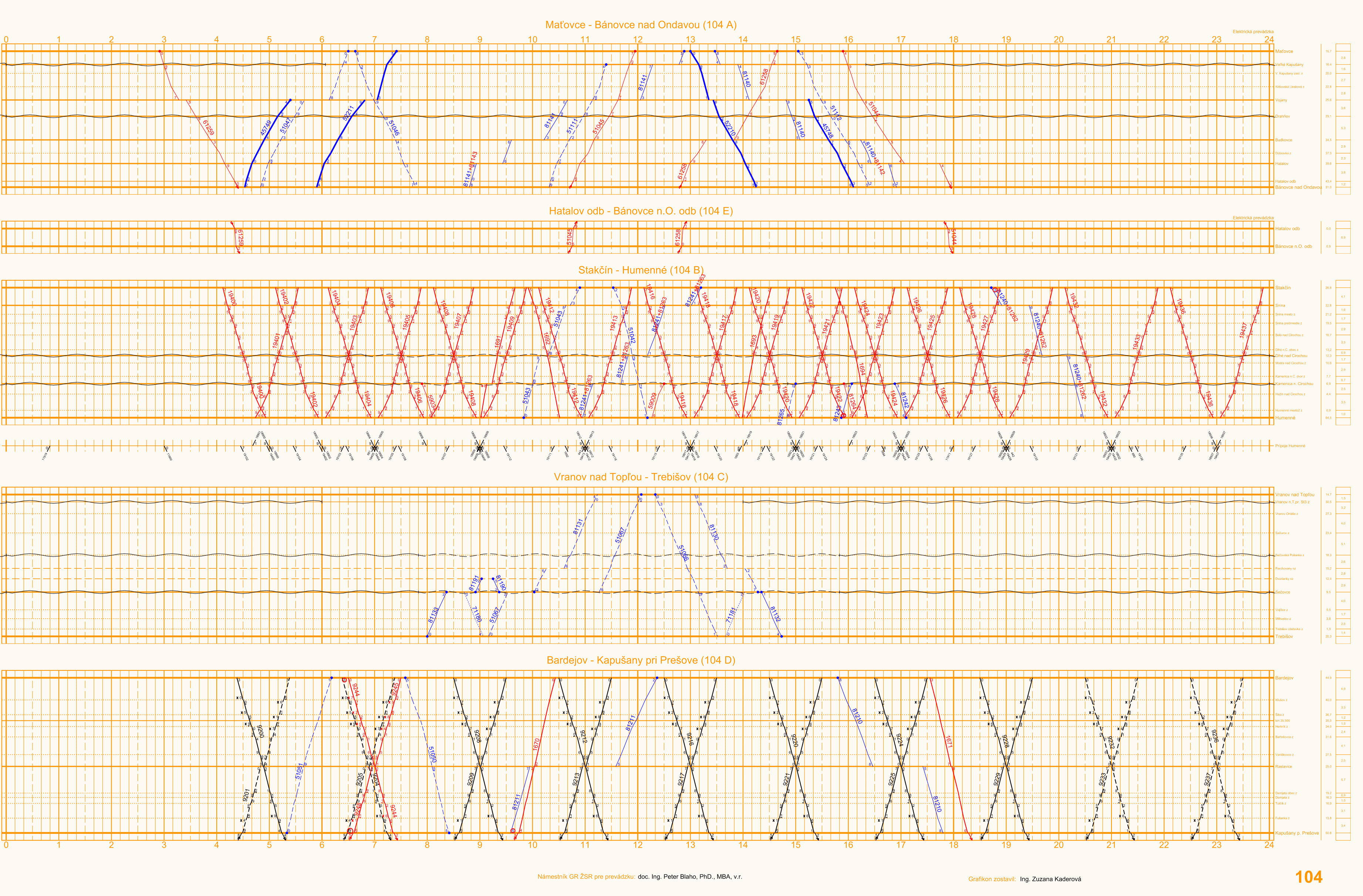
Task: Click the large sheet number '104' at bottom right
Action: pos(1309,877)
